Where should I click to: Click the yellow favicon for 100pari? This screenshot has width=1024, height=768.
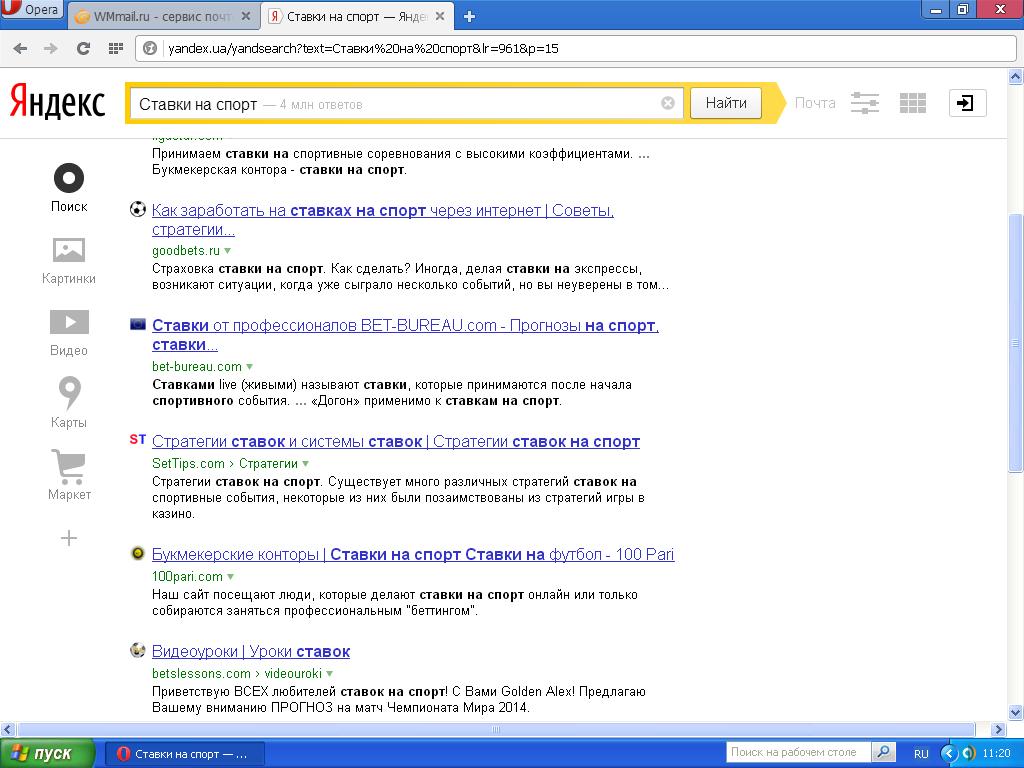coord(138,553)
